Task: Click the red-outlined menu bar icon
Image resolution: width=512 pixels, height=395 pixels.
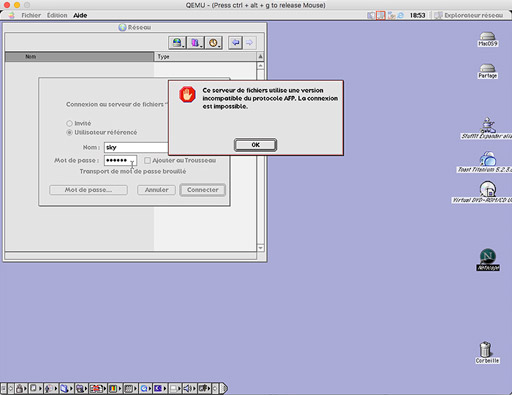Action: pyautogui.click(x=380, y=15)
